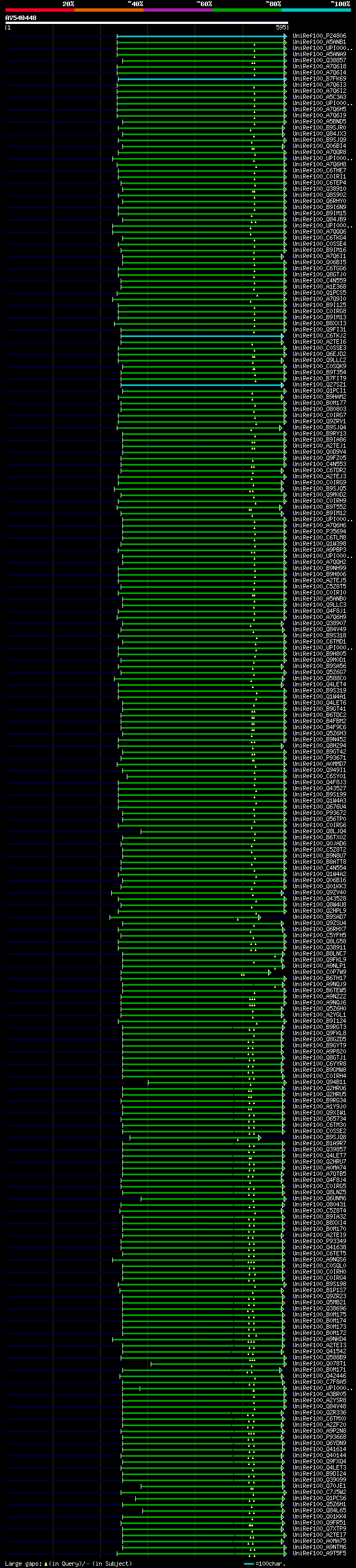Image resolution: width=356 pixels, height=1568 pixels.
Task: Open hit UniRef100_Q6RHY0
Action: (319, 201)
